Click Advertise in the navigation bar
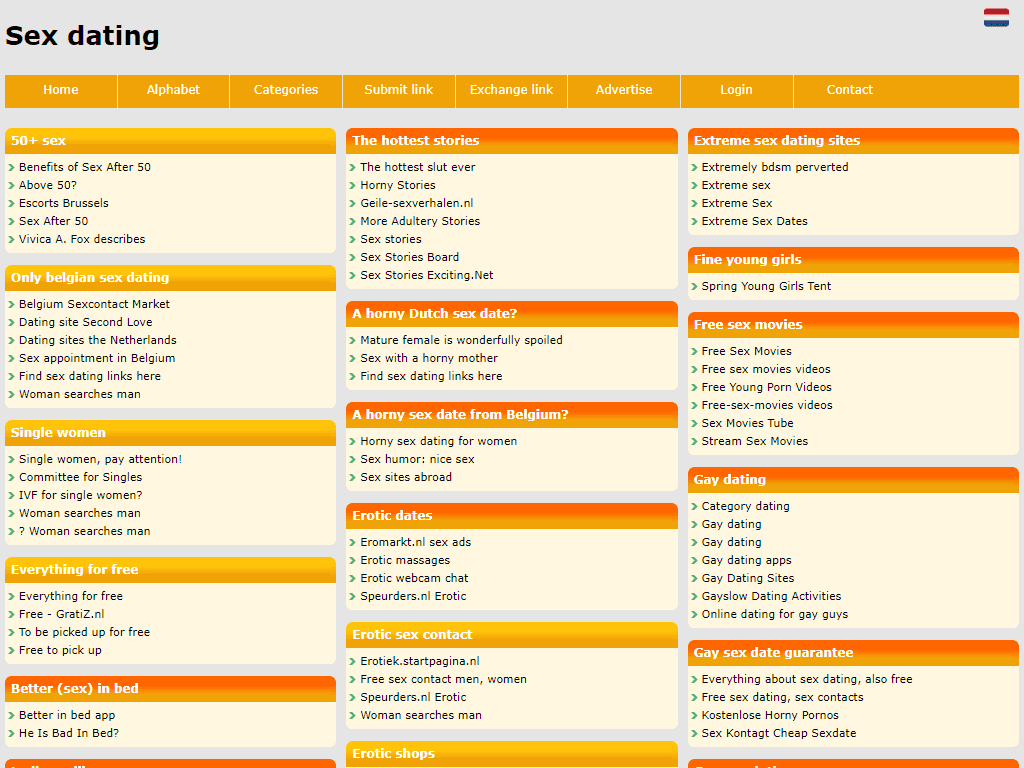This screenshot has height=768, width=1024. tap(624, 90)
